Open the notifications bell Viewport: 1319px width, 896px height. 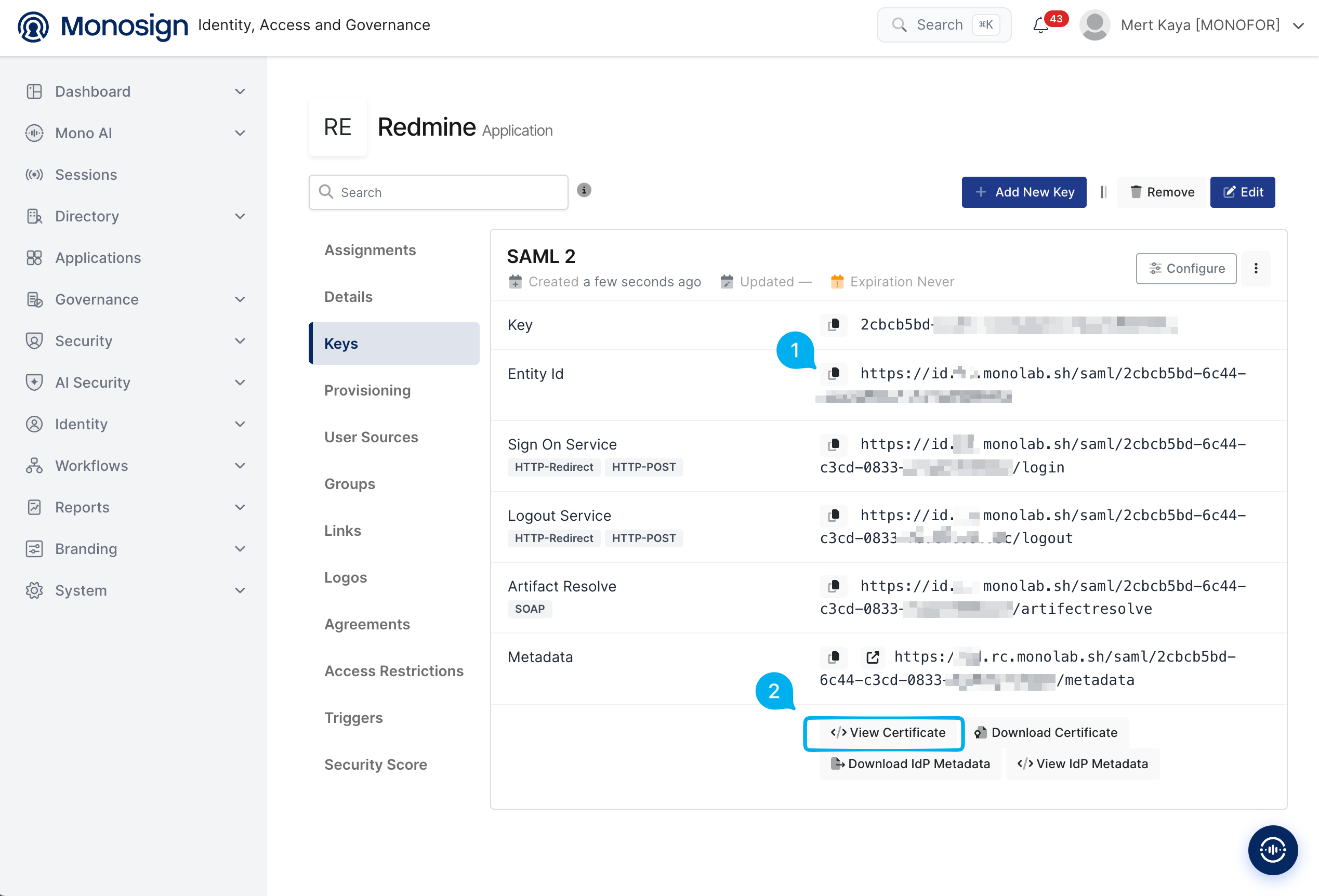pos(1040,25)
